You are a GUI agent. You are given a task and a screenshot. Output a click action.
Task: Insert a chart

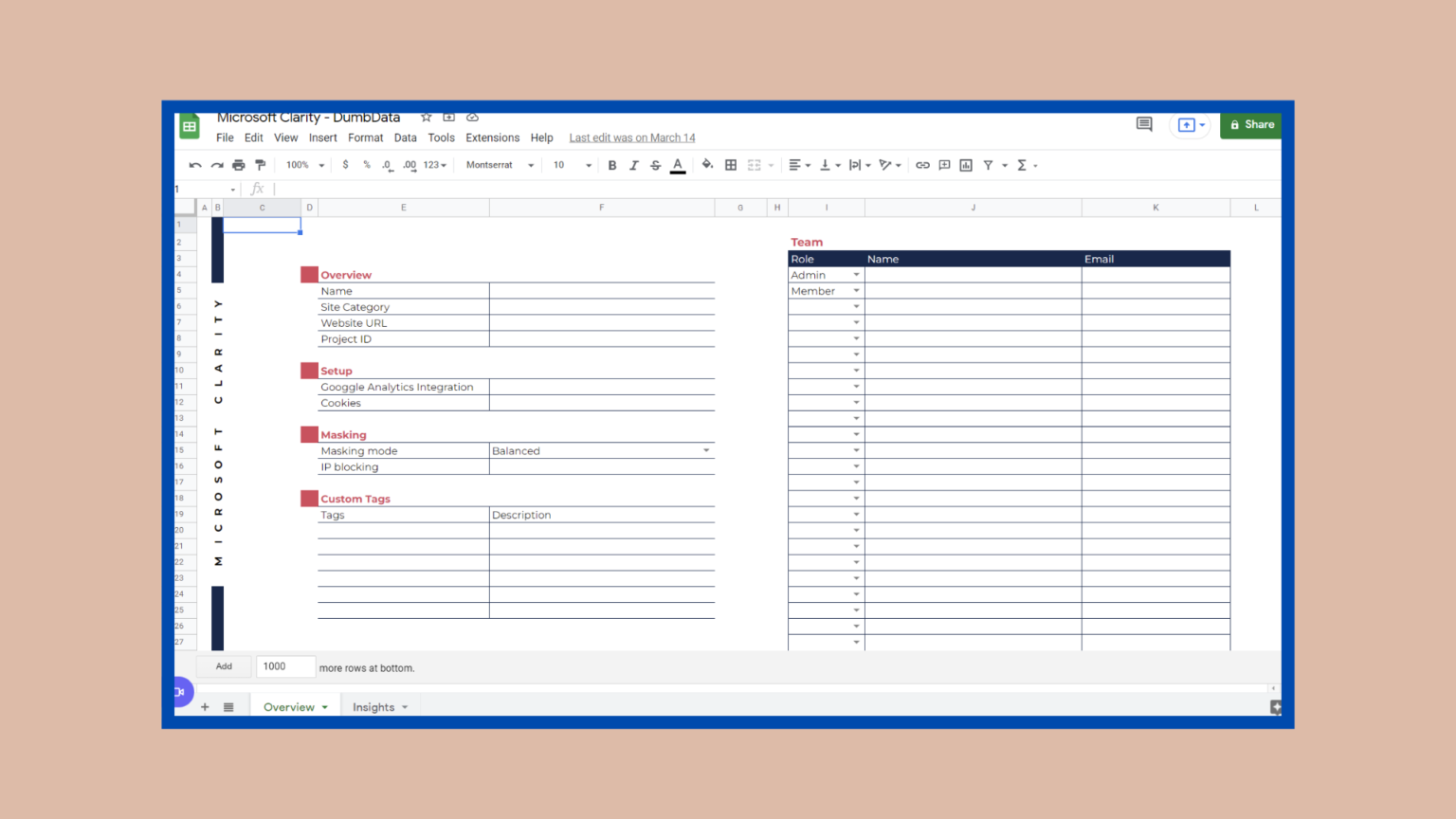coord(965,165)
